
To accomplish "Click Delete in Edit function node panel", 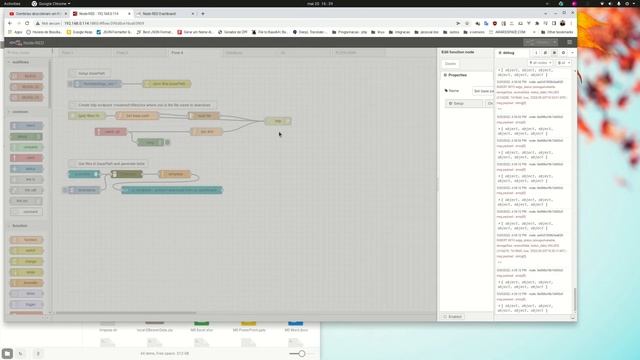I will click(451, 64).
